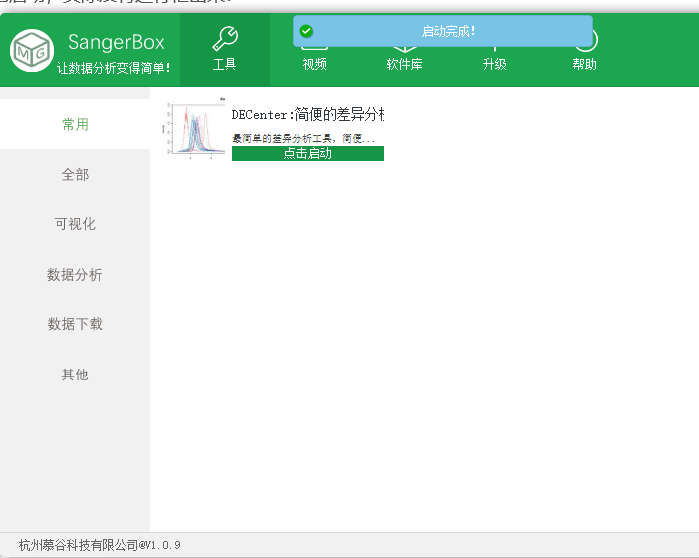Click the SangerBox title text
The width and height of the screenshot is (699, 558).
pyautogui.click(x=116, y=43)
